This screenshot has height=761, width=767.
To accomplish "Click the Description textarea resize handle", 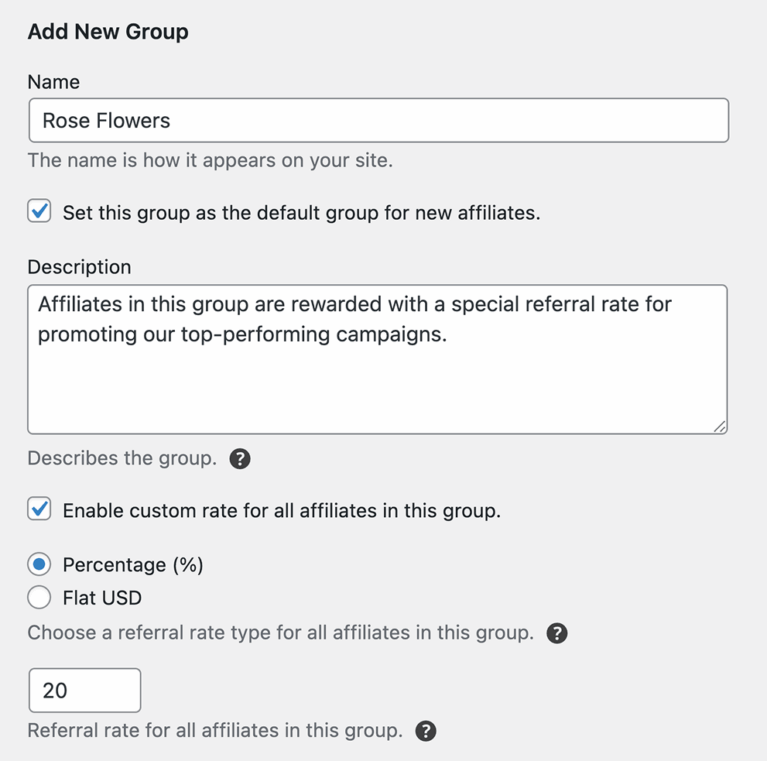I will 720,426.
